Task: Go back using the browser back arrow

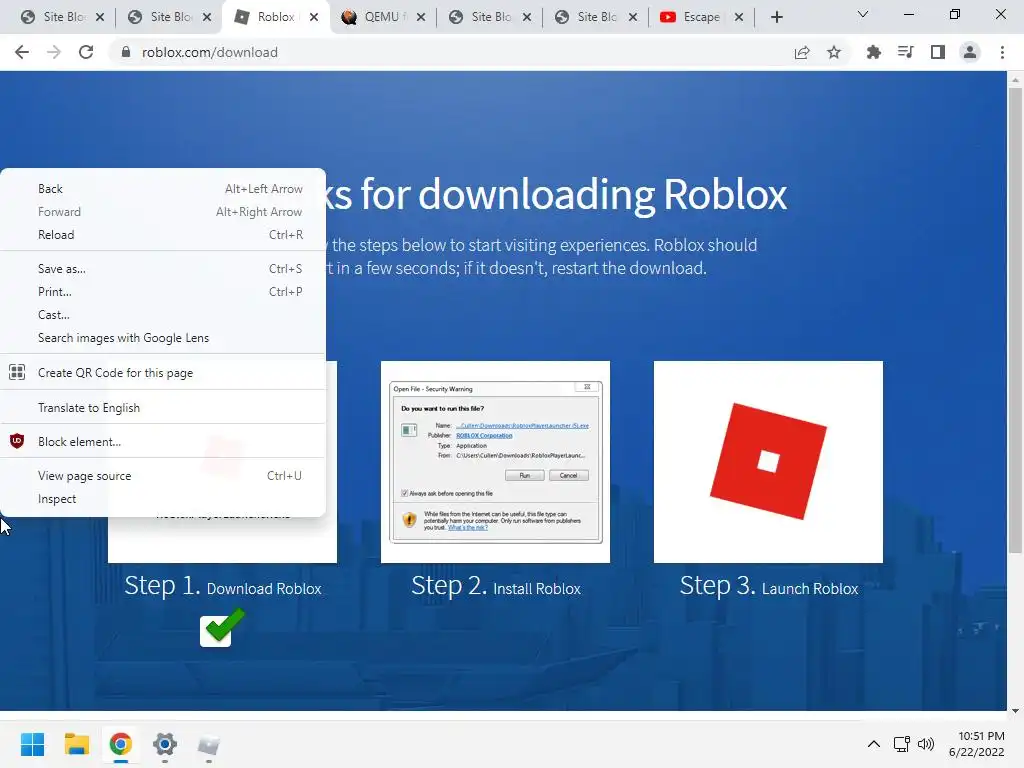Action: tap(22, 52)
